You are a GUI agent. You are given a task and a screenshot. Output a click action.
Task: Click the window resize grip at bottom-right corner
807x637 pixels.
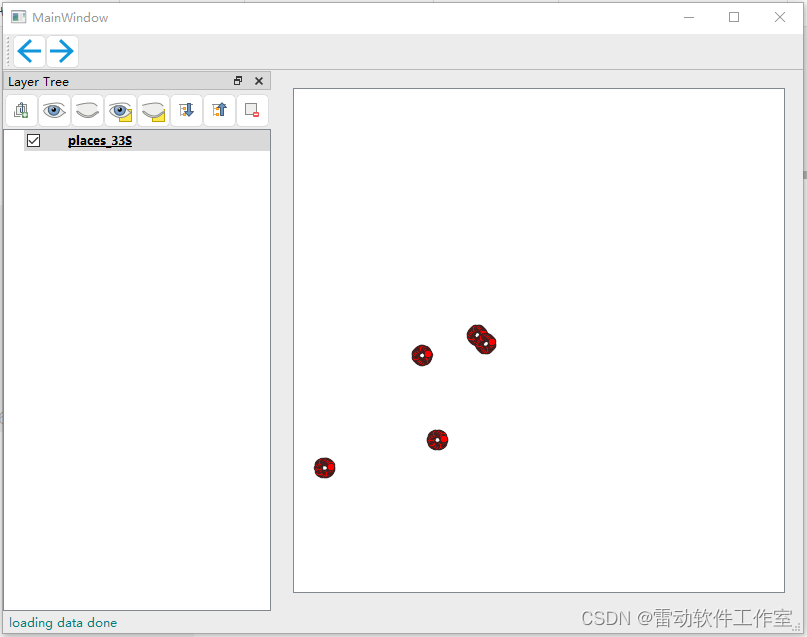796,627
